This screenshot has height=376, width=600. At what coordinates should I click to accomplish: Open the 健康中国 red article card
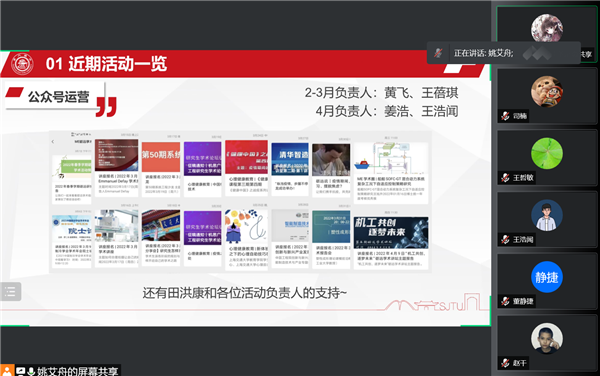tap(246, 168)
